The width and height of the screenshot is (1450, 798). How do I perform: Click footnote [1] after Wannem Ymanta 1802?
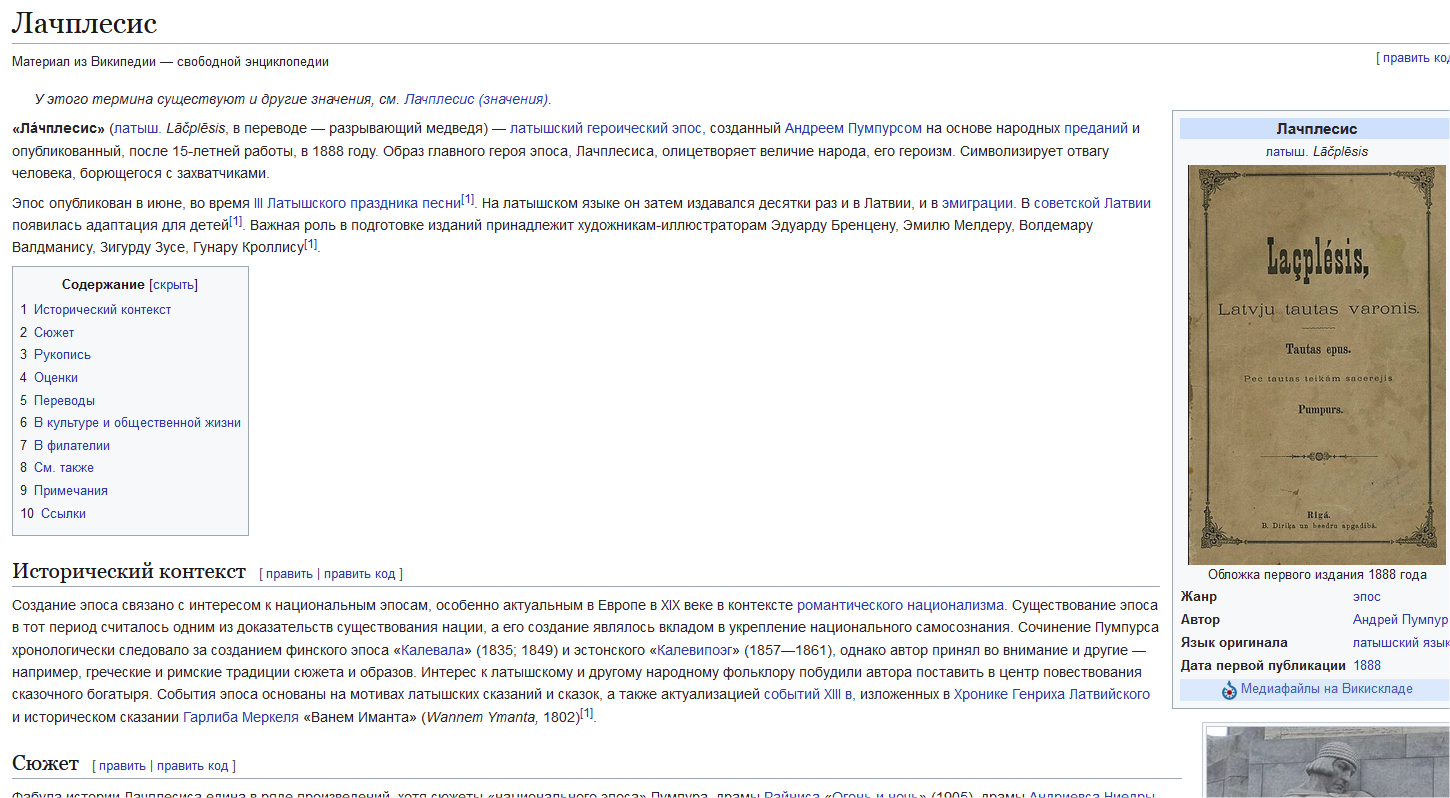[x=587, y=713]
